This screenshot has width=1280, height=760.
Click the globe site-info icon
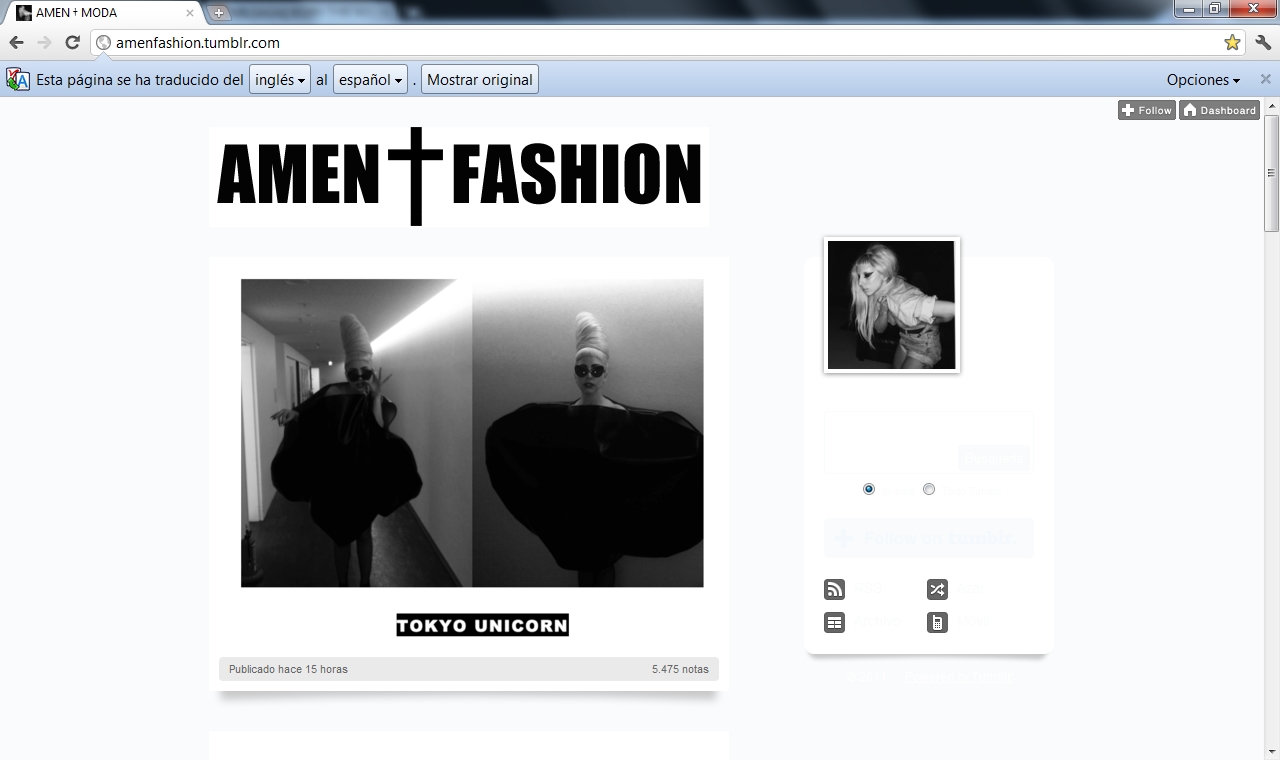point(103,43)
